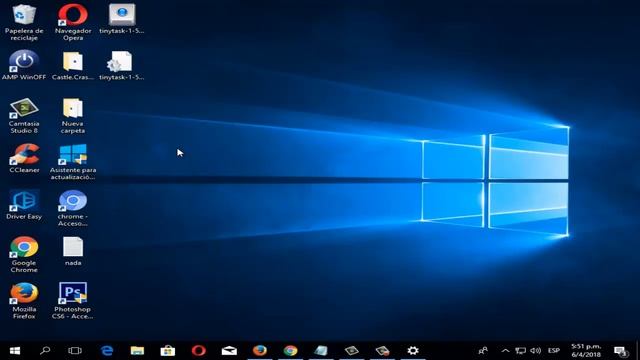640x360 pixels.
Task: Select the AMP WinOFF desktop shortcut
Action: (x=24, y=65)
